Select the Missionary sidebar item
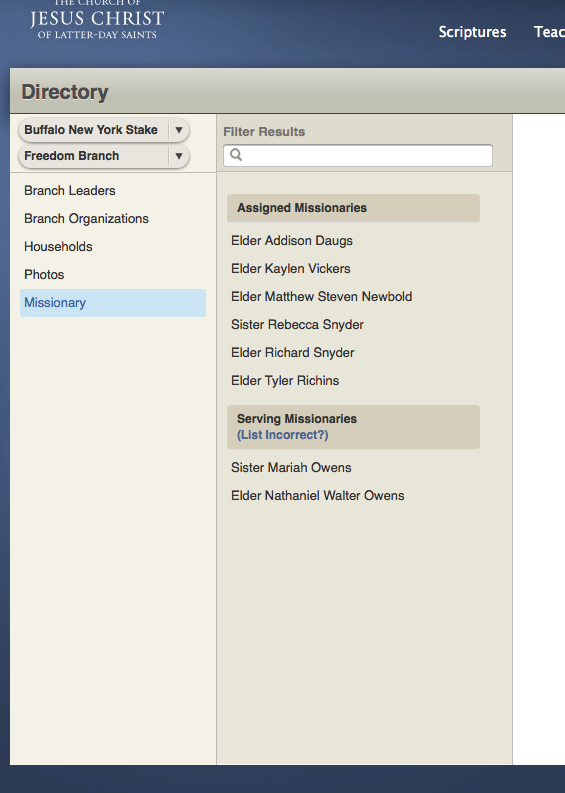Screen dimensions: 565x793 click(x=113, y=303)
